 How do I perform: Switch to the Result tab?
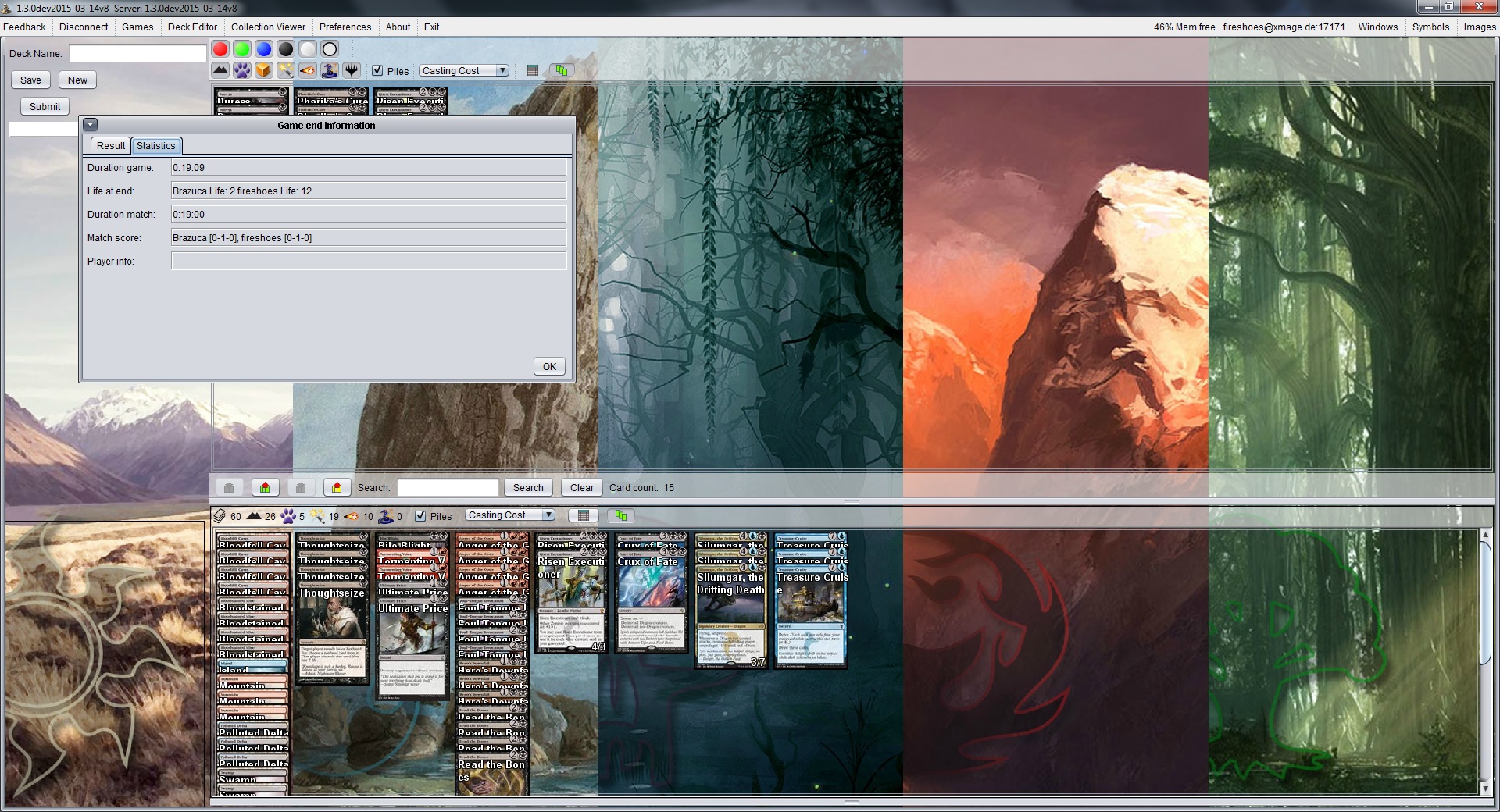[x=111, y=146]
